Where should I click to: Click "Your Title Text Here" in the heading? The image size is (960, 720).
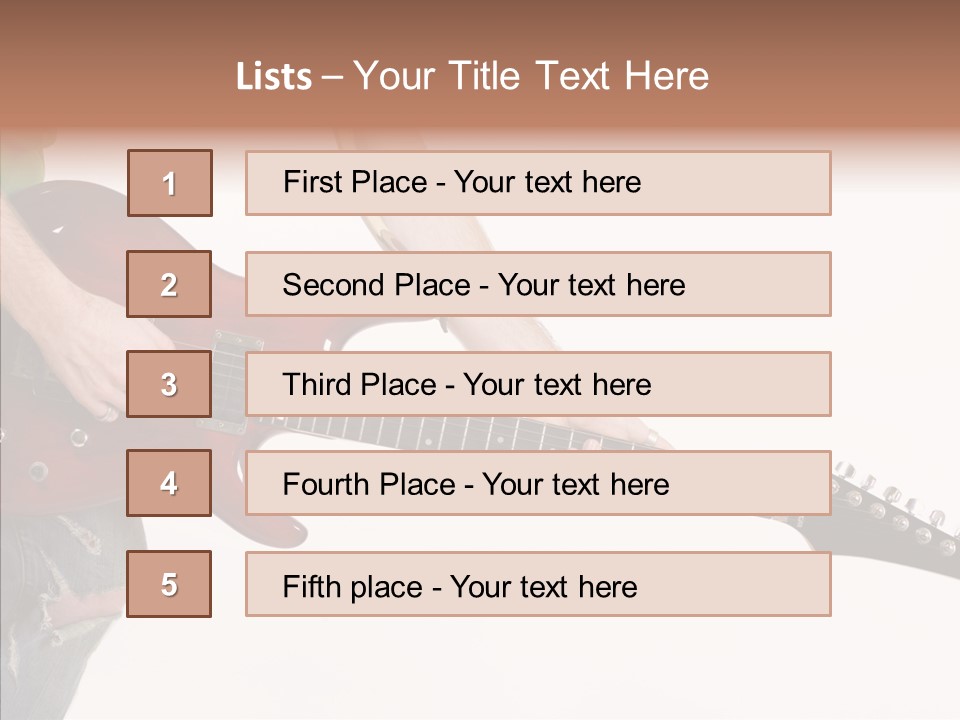[531, 76]
